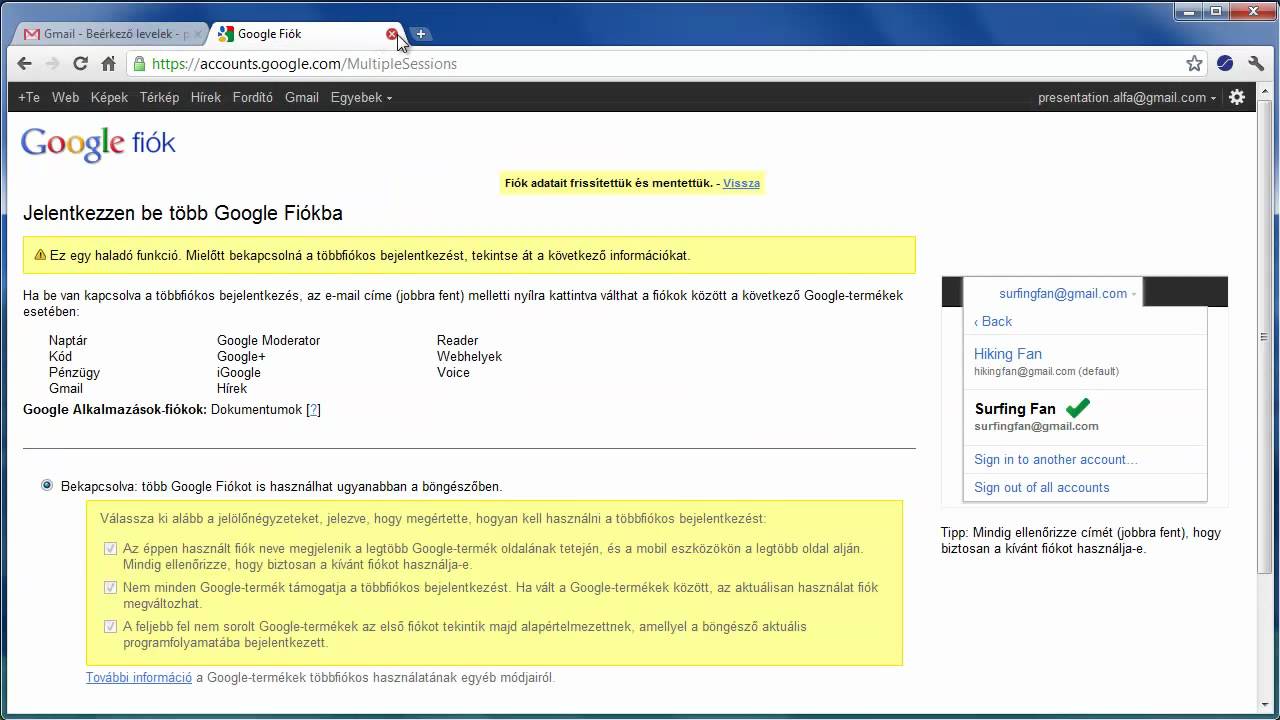Click the Google+ product name
This screenshot has height=720, width=1280.
click(x=241, y=357)
